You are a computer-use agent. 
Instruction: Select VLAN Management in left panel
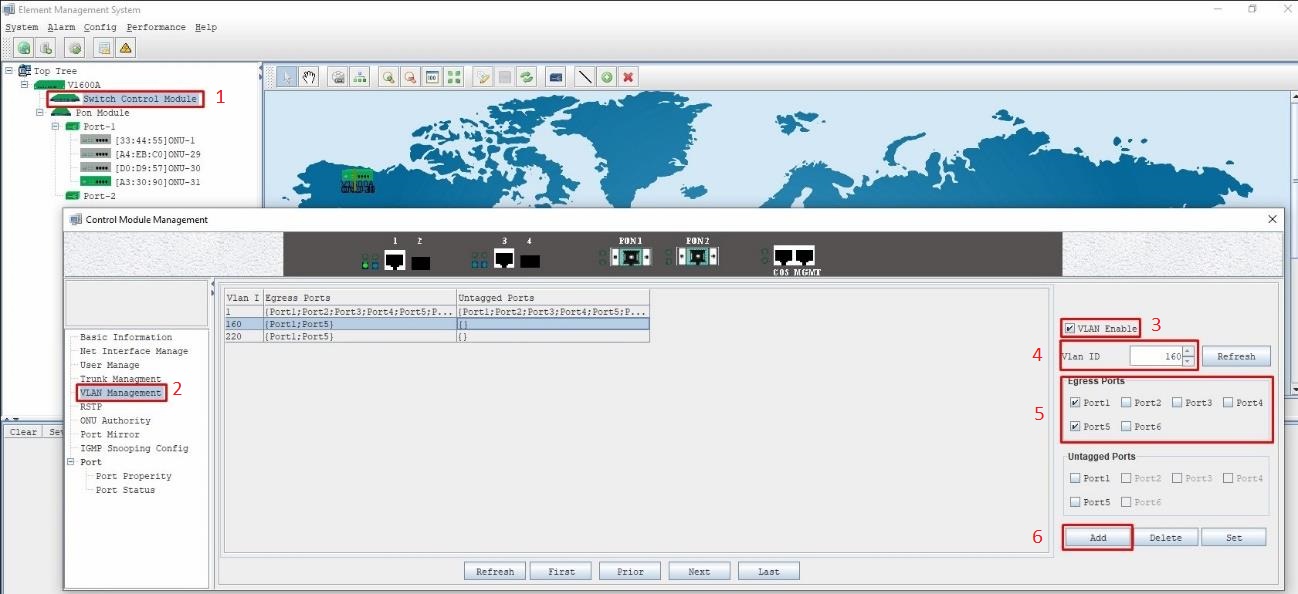click(120, 392)
